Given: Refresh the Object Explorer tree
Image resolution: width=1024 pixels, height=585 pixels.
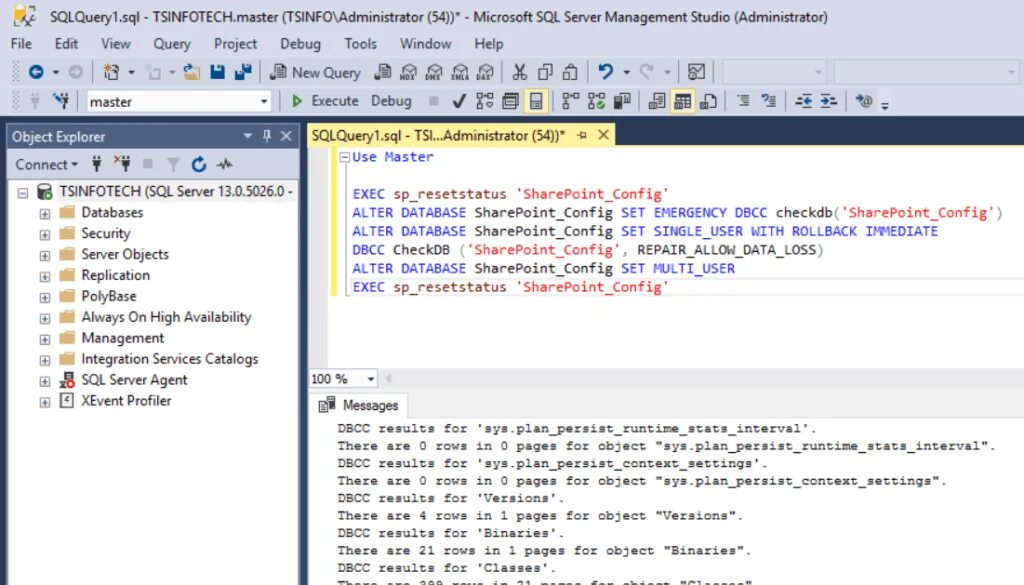Looking at the screenshot, I should click(x=199, y=164).
